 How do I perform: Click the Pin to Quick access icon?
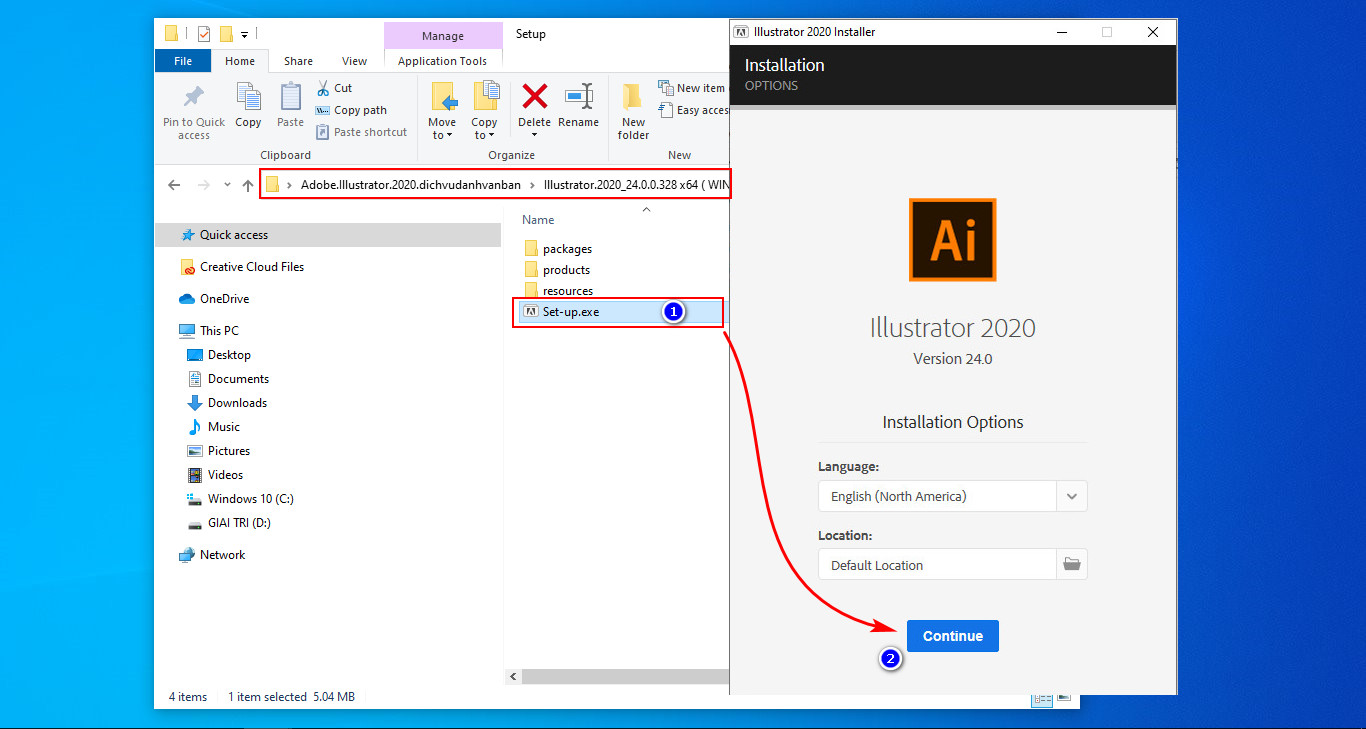(194, 97)
